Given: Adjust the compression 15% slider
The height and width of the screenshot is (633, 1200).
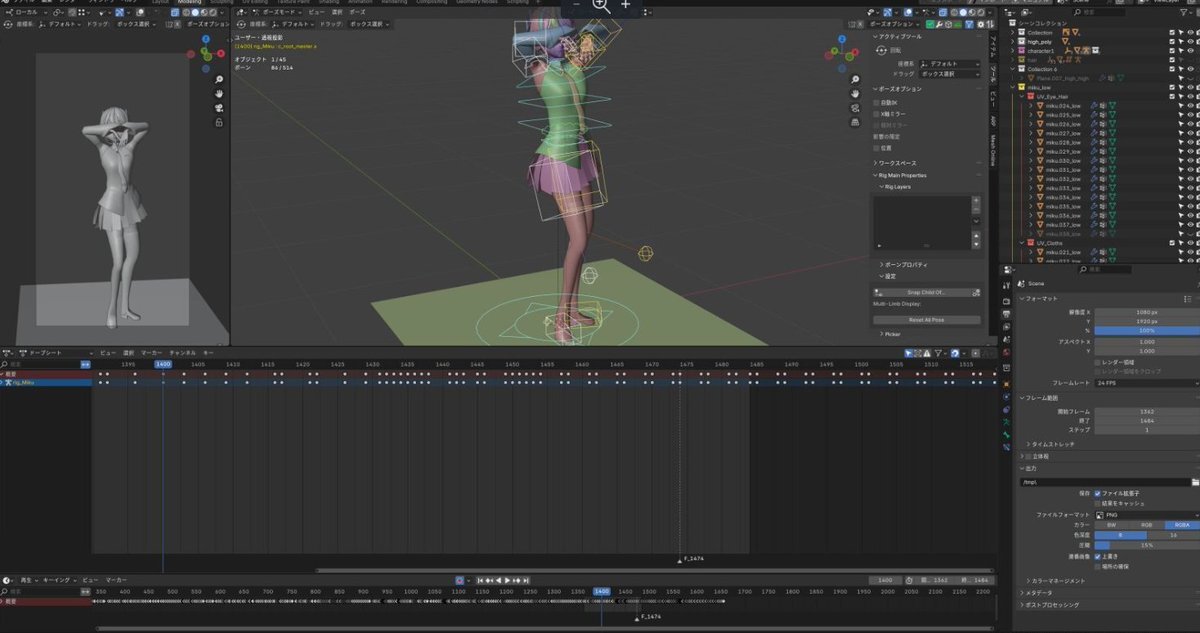Looking at the screenshot, I should tap(1147, 545).
